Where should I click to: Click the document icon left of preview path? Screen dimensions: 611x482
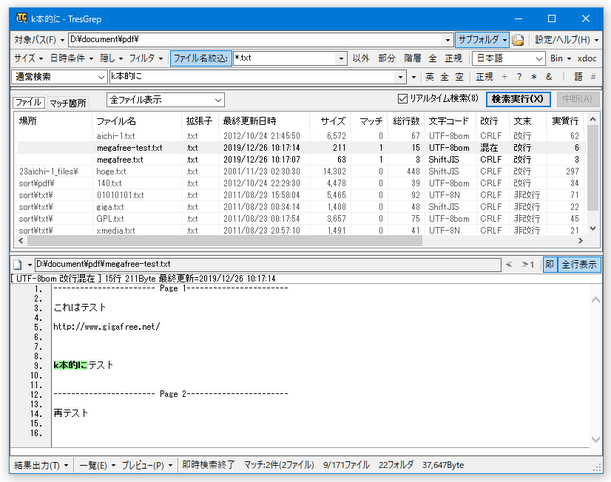[18, 265]
